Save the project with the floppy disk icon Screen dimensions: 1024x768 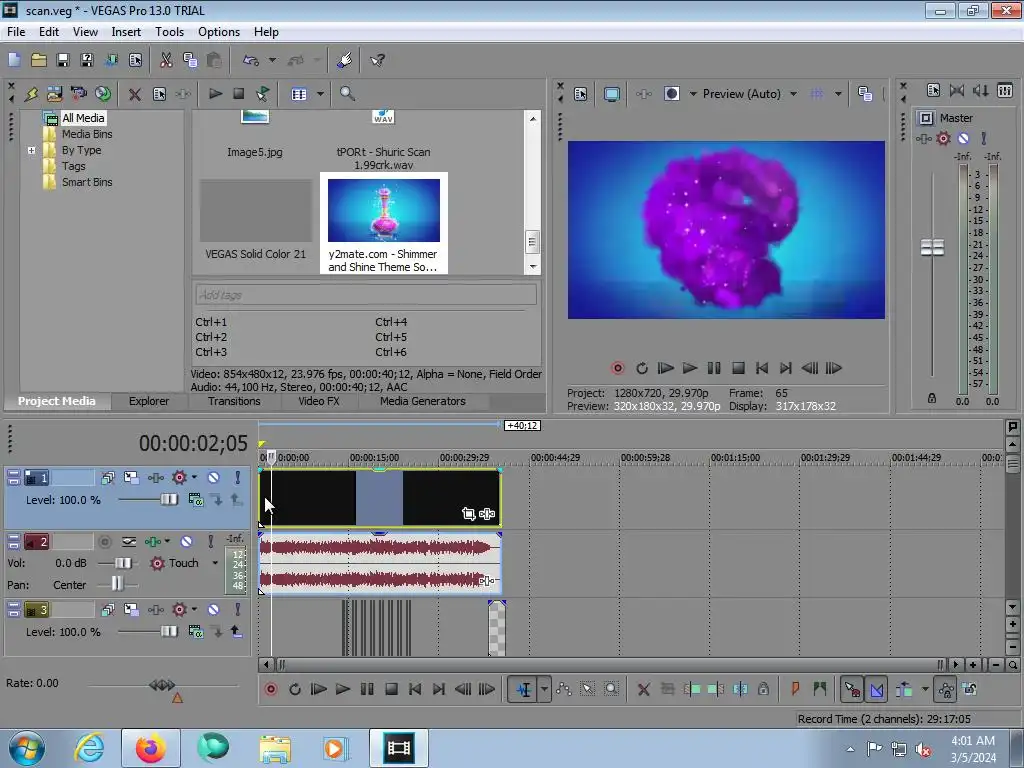click(x=63, y=60)
